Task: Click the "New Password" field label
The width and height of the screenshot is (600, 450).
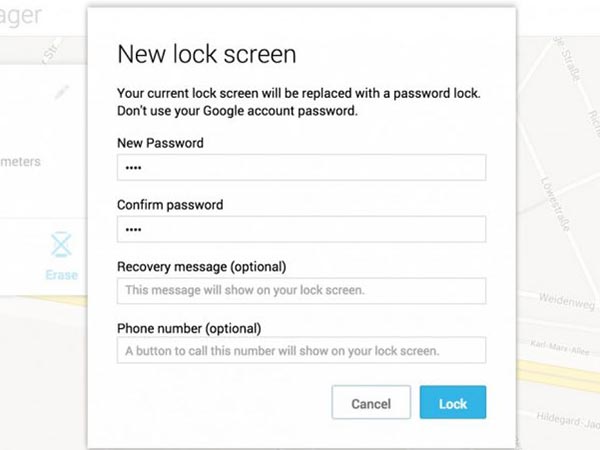Action: [160, 143]
